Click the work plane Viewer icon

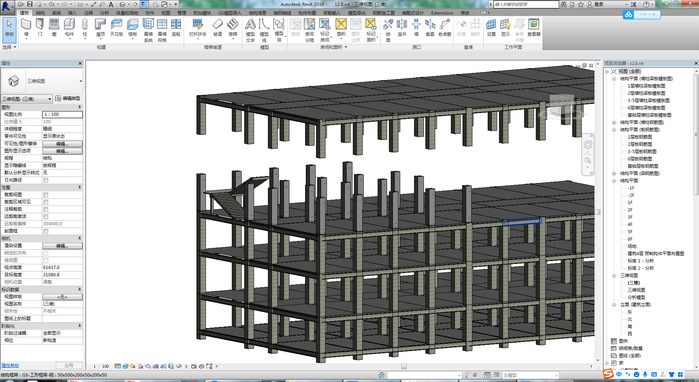534,27
